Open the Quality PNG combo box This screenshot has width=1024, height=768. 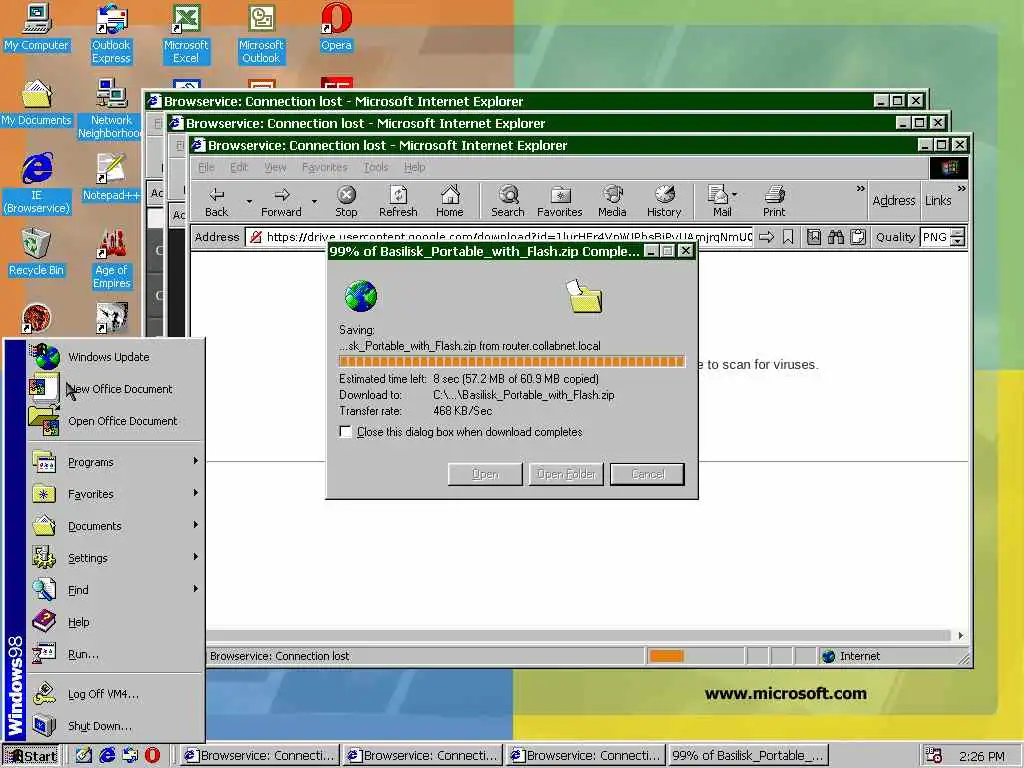[x=942, y=237]
